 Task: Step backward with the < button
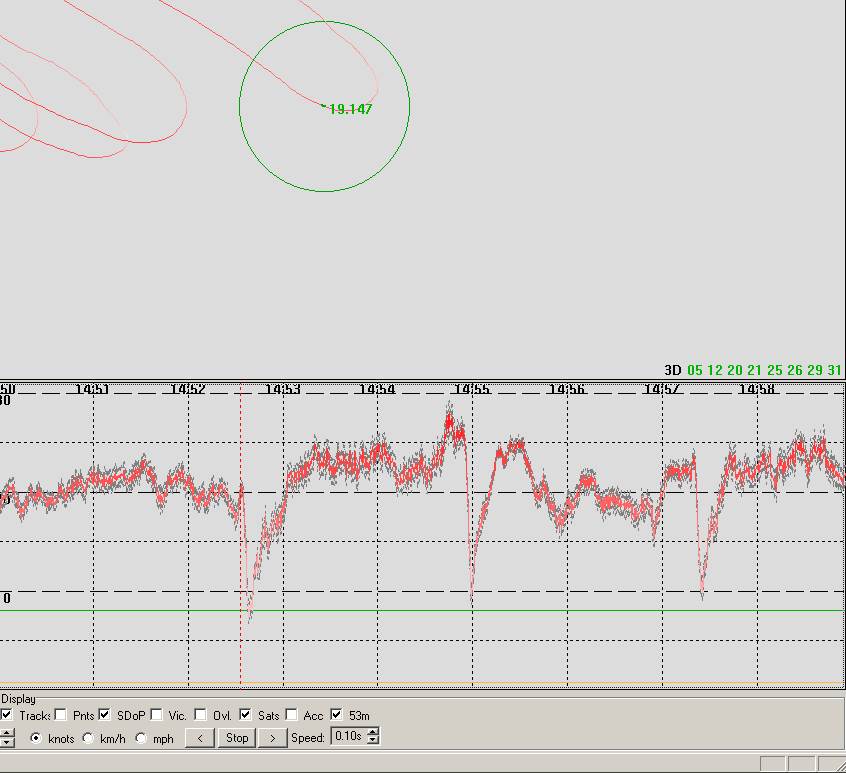pos(201,738)
